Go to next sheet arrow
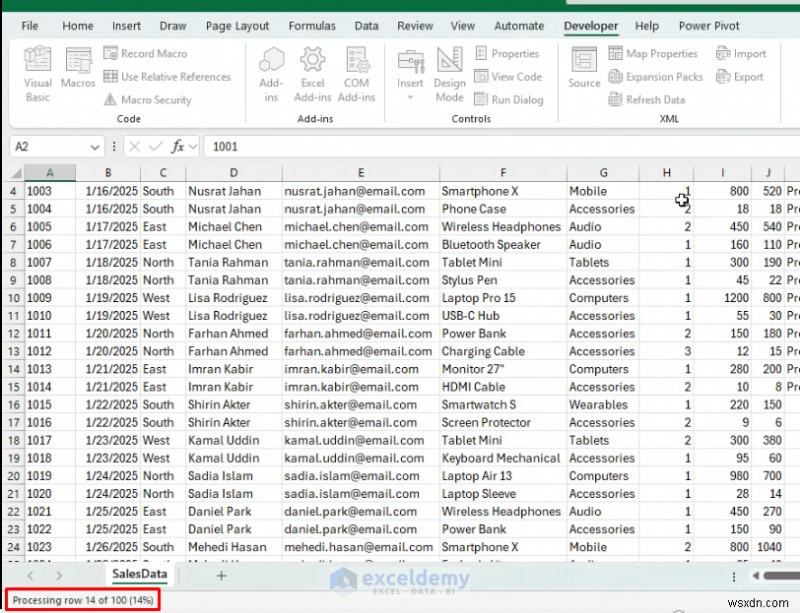The image size is (800, 613). pos(59,576)
